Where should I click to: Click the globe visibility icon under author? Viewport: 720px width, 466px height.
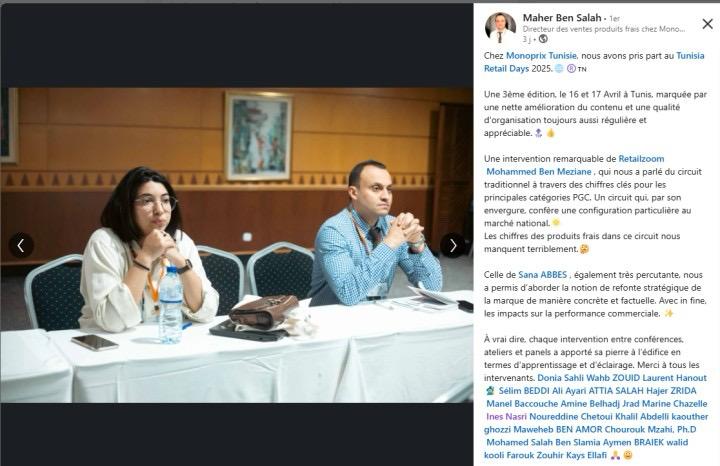coord(543,39)
